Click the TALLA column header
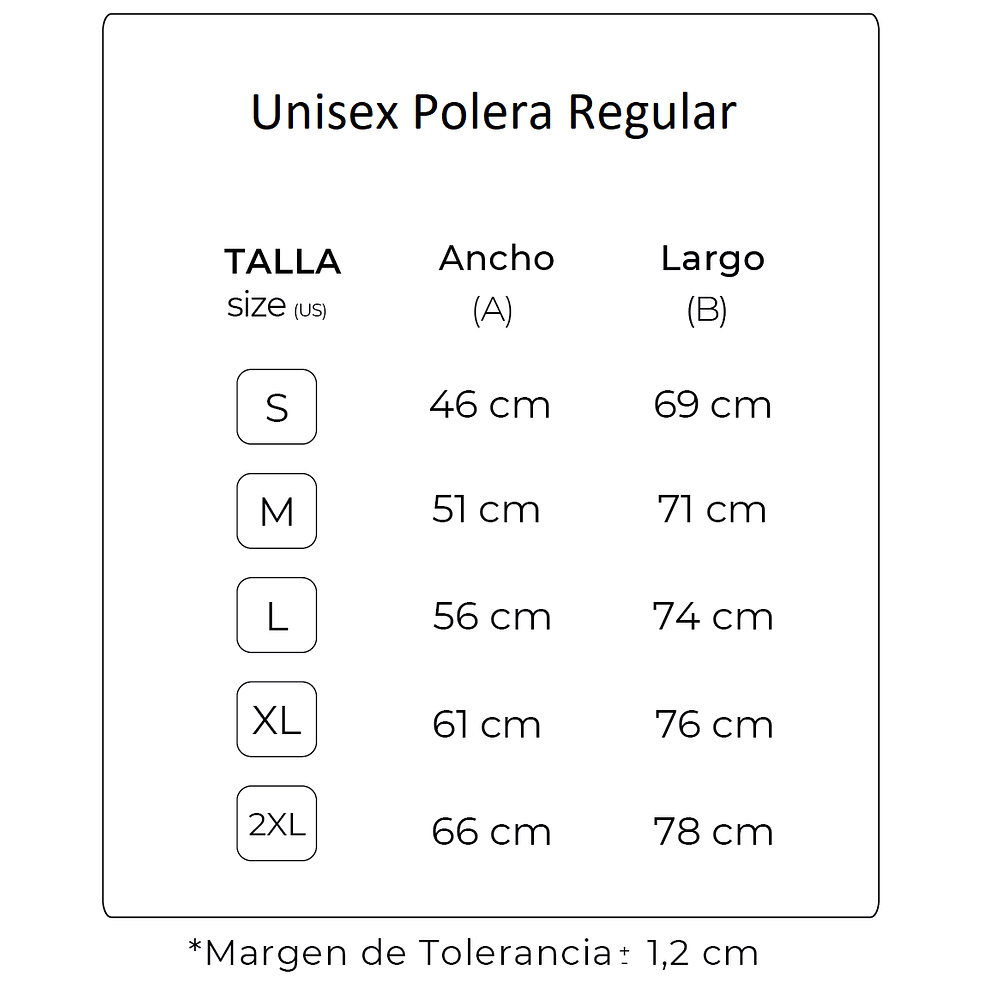This screenshot has height=1000, width=1000. point(282,262)
